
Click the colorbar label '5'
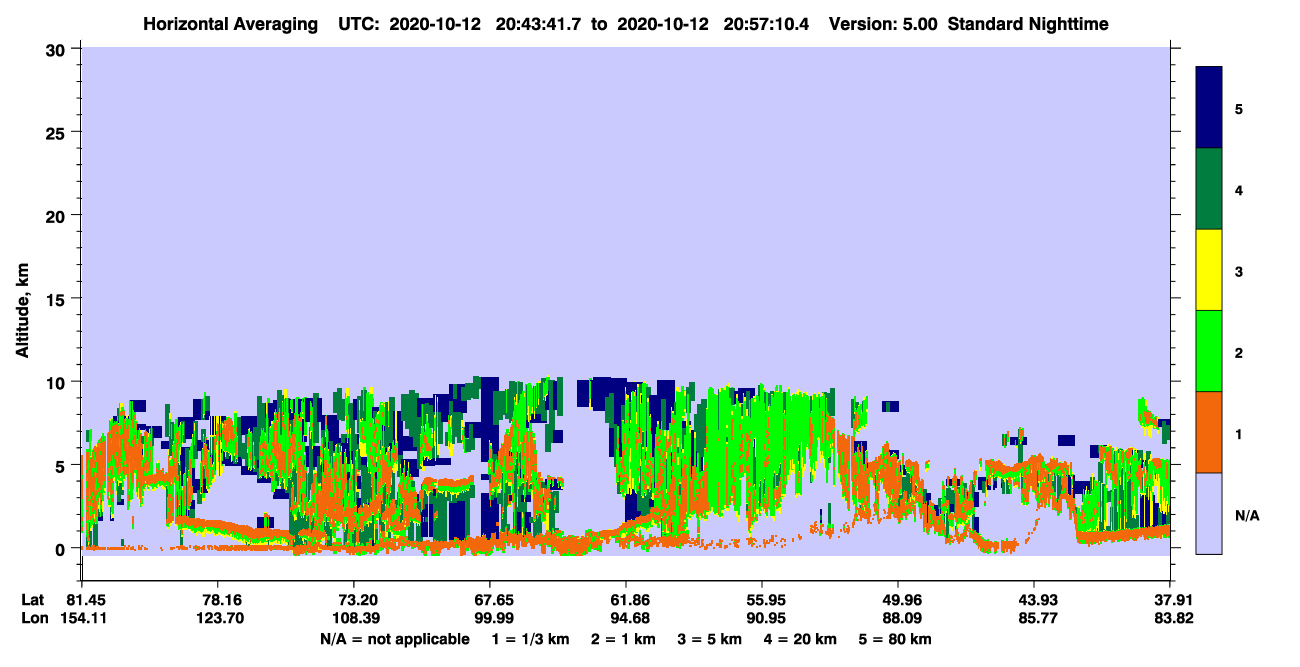pyautogui.click(x=1239, y=108)
